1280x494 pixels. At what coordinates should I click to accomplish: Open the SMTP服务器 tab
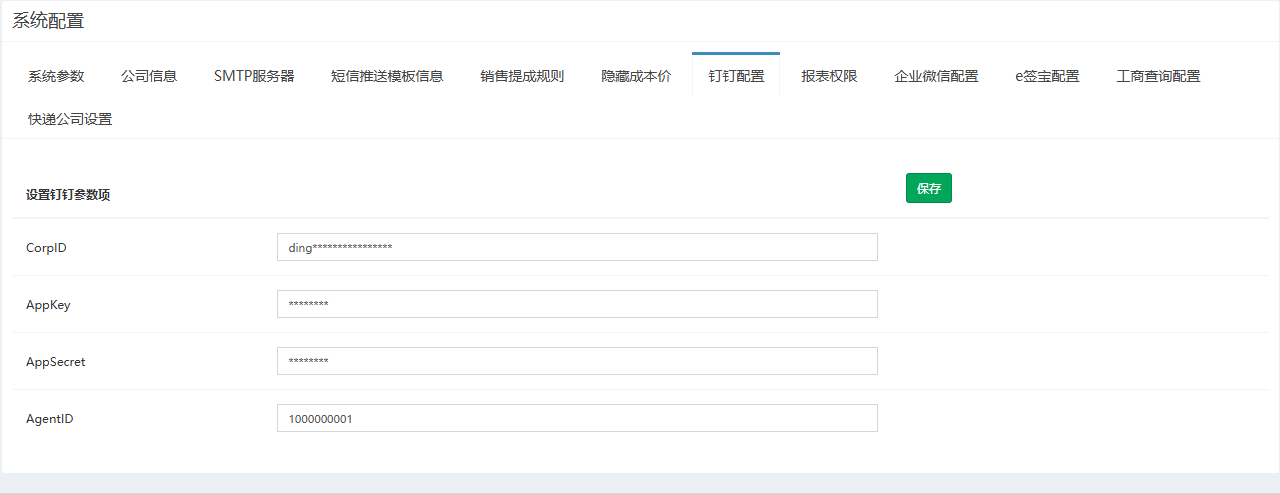point(254,76)
